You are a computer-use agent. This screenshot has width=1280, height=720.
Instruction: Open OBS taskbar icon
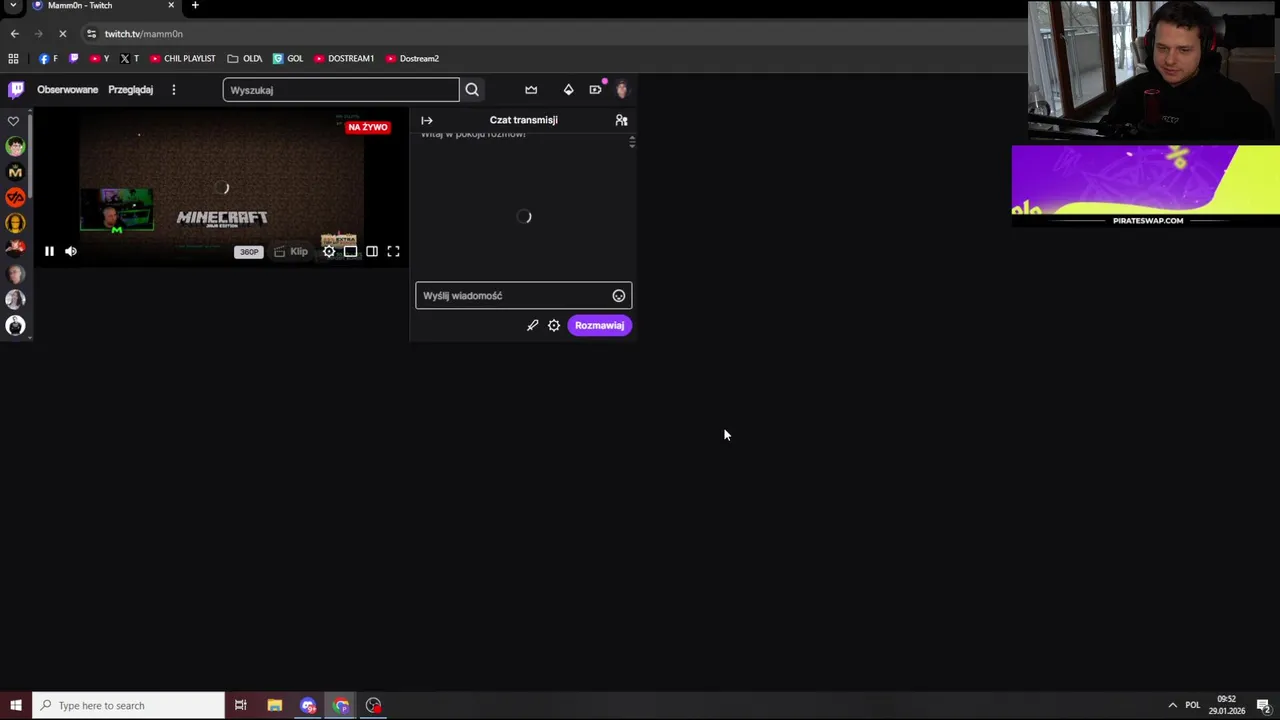(374, 706)
